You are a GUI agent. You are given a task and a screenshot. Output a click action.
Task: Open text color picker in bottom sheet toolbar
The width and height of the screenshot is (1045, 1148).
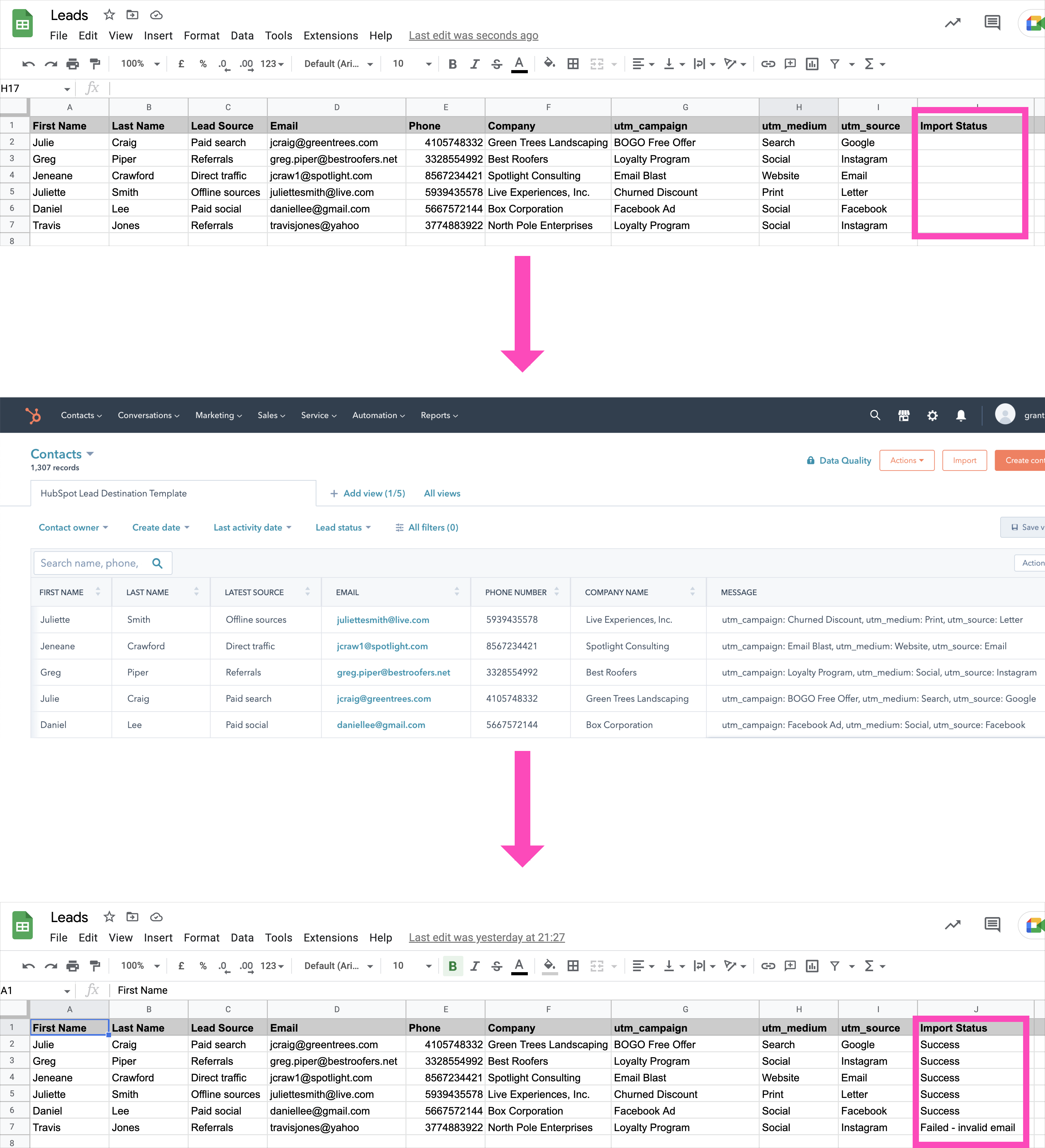(519, 966)
